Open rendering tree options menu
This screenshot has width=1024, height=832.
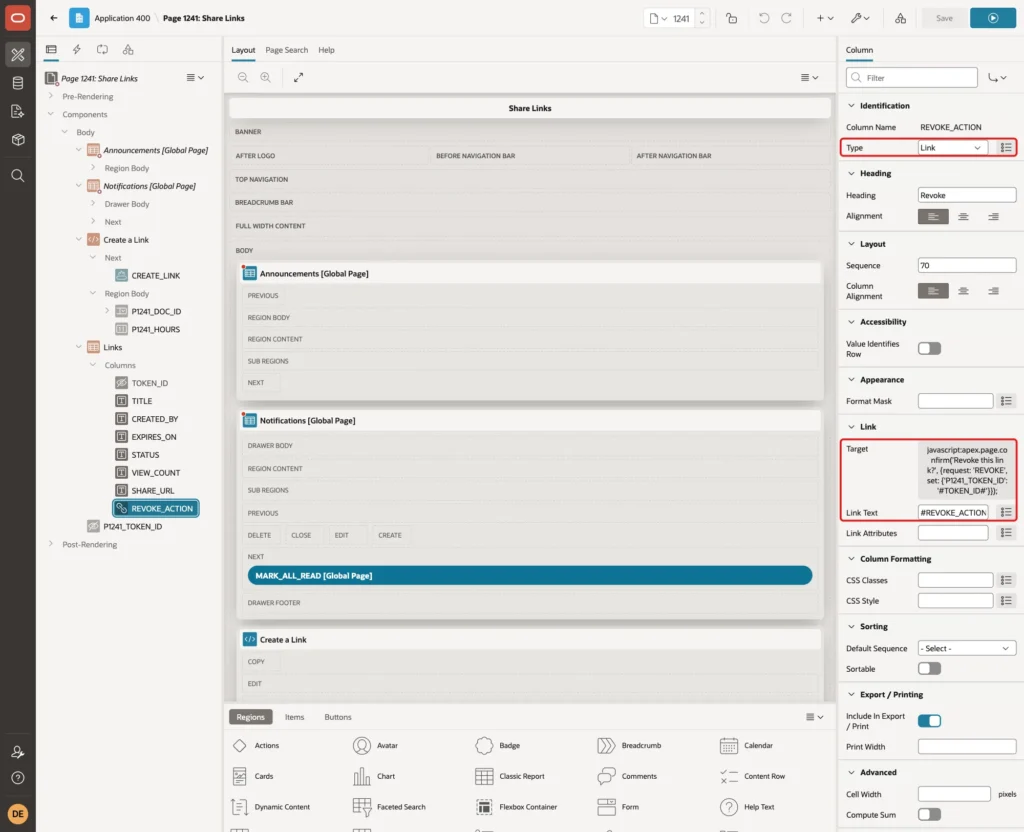195,78
